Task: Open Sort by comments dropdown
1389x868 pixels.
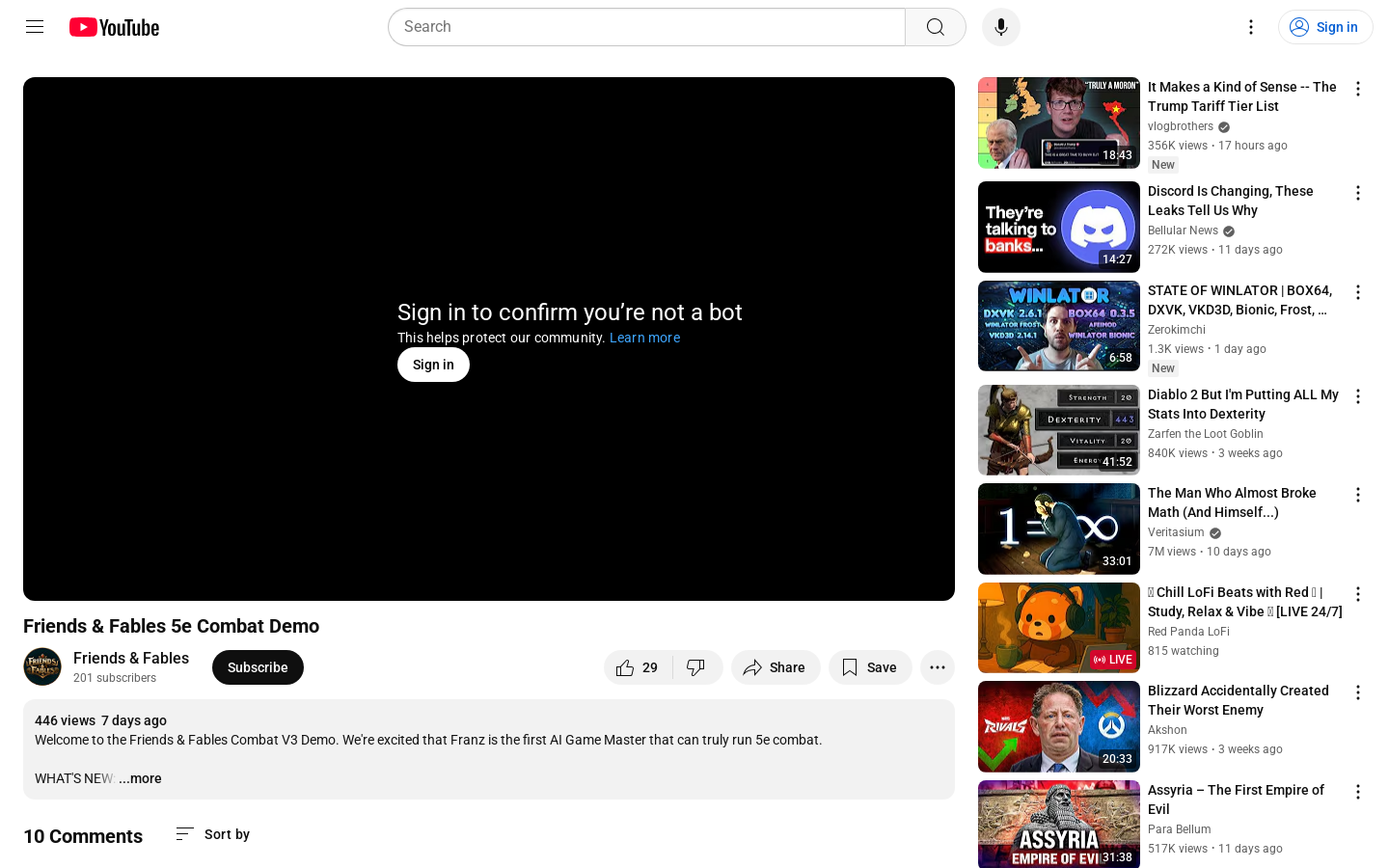Action: pos(212,834)
